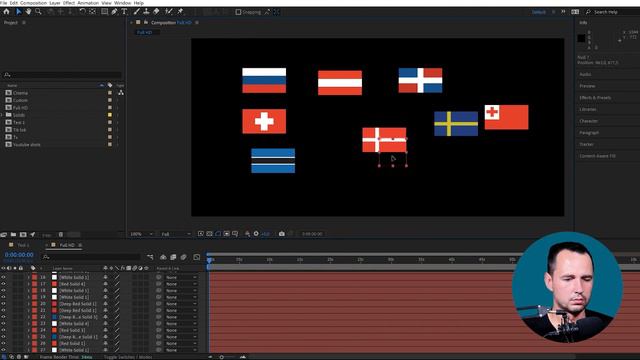Select the Rotation tool
The width and height of the screenshot is (640, 360).
[x=82, y=12]
